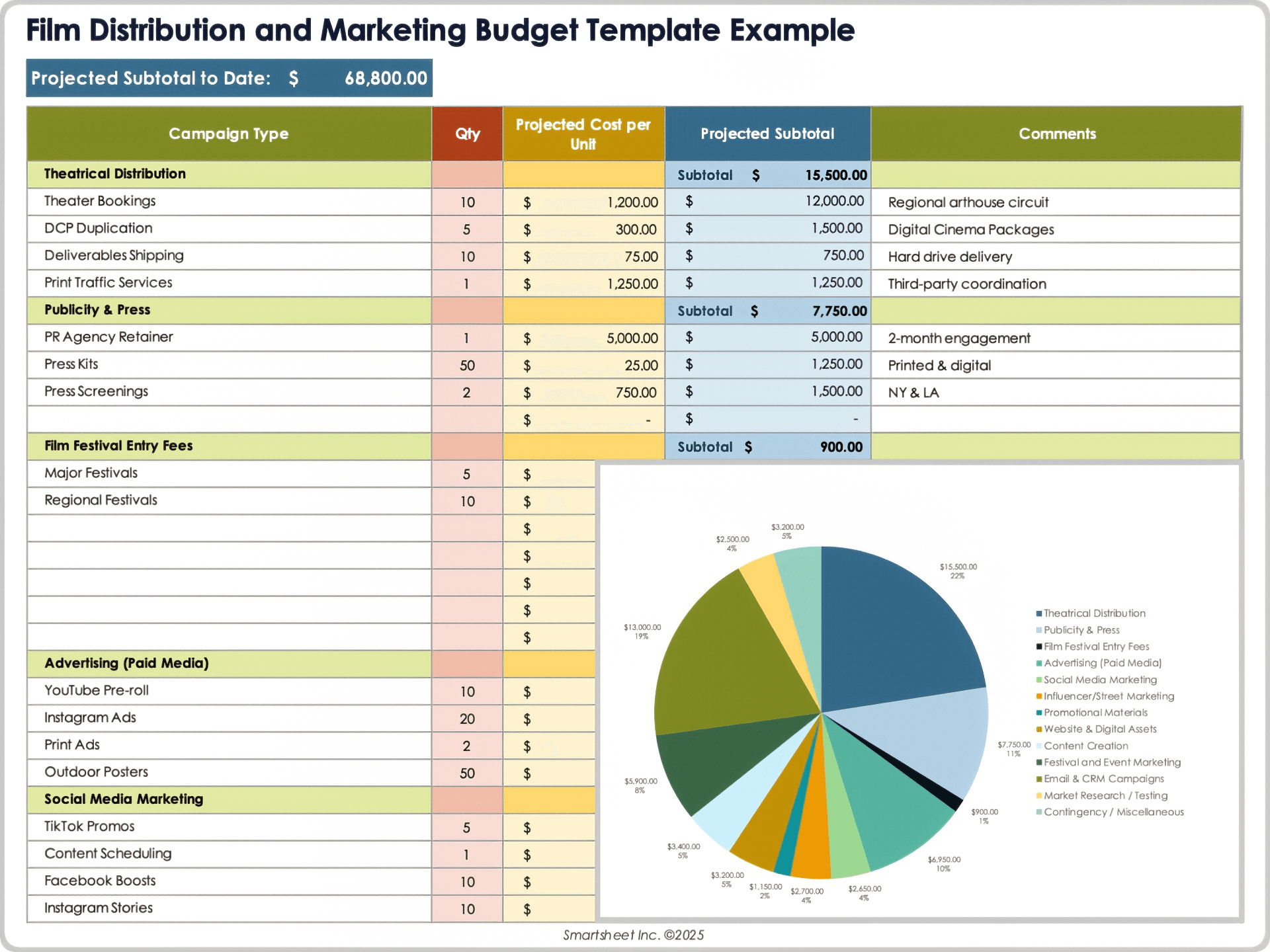Click the Instagram Ads quantity cell
This screenshot has height=952, width=1270.
pos(467,719)
